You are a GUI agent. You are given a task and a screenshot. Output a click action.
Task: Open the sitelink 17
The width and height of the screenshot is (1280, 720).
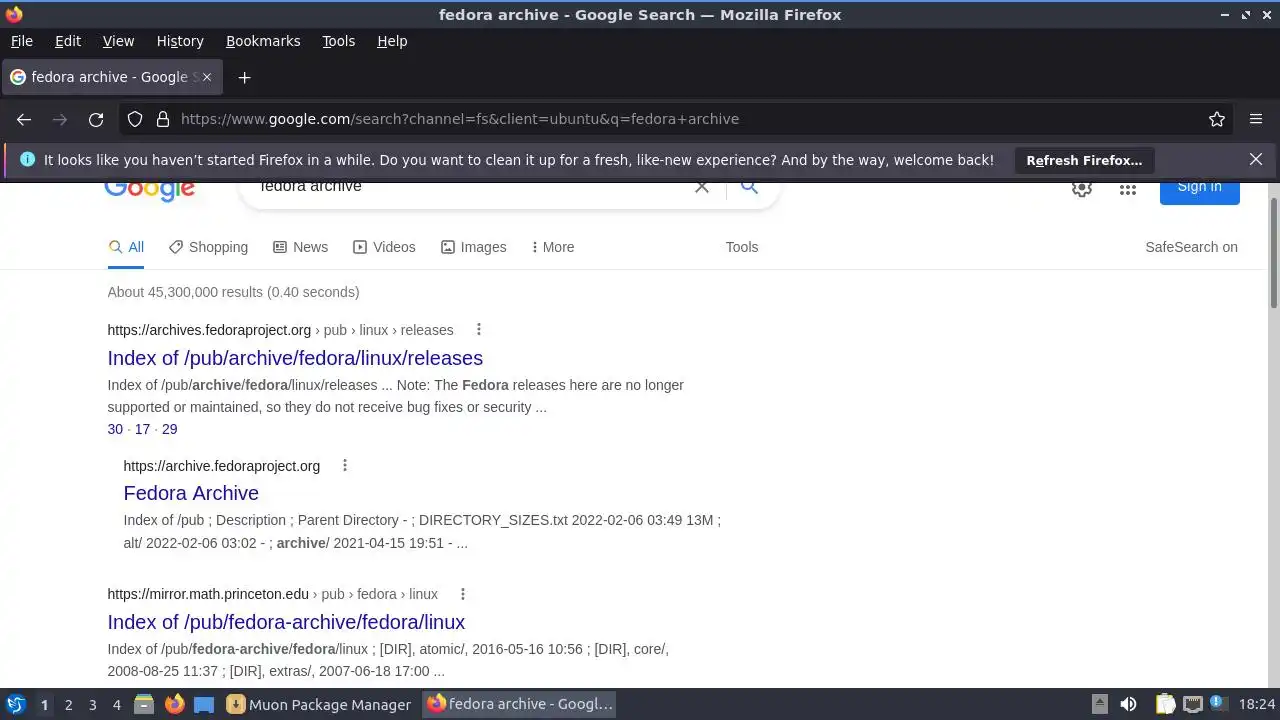point(142,429)
